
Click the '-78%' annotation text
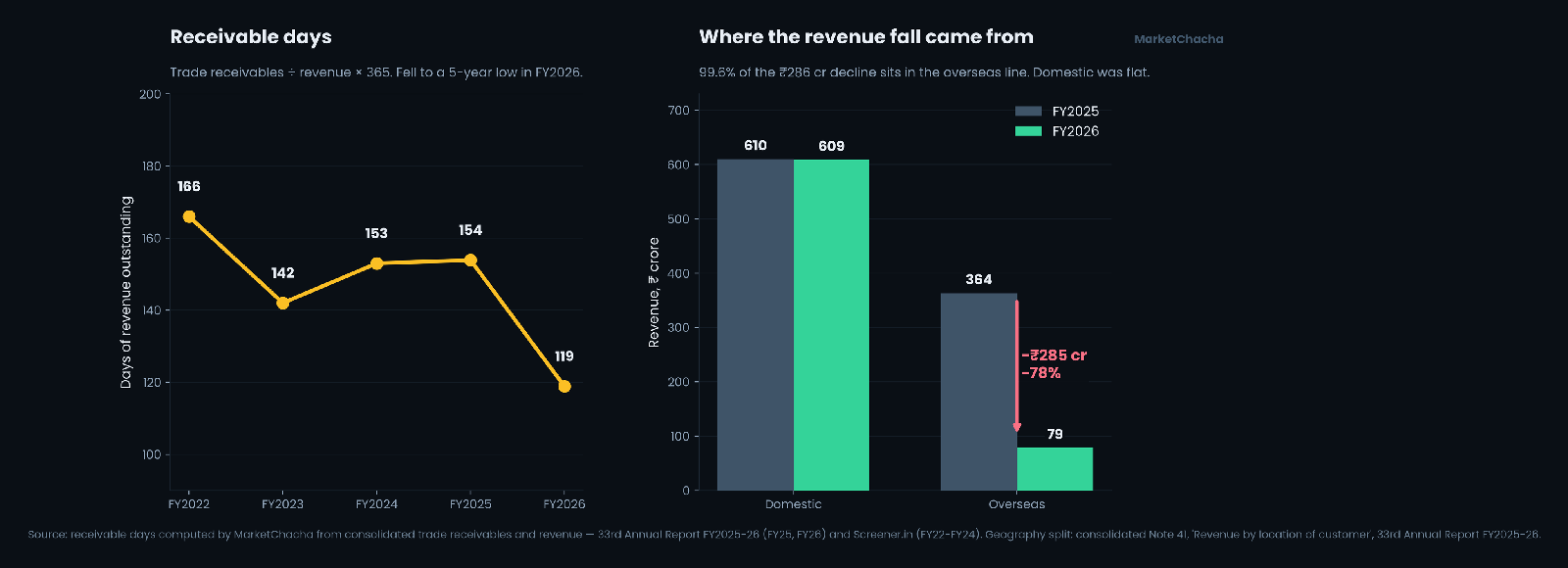[1041, 373]
